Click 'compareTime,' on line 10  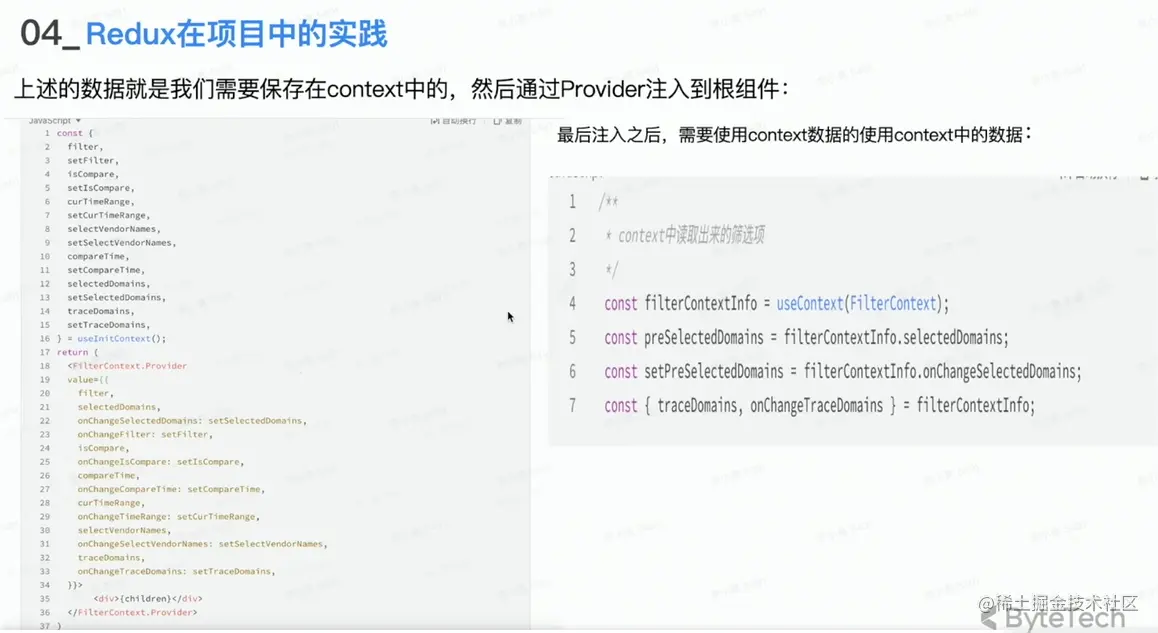pos(98,256)
